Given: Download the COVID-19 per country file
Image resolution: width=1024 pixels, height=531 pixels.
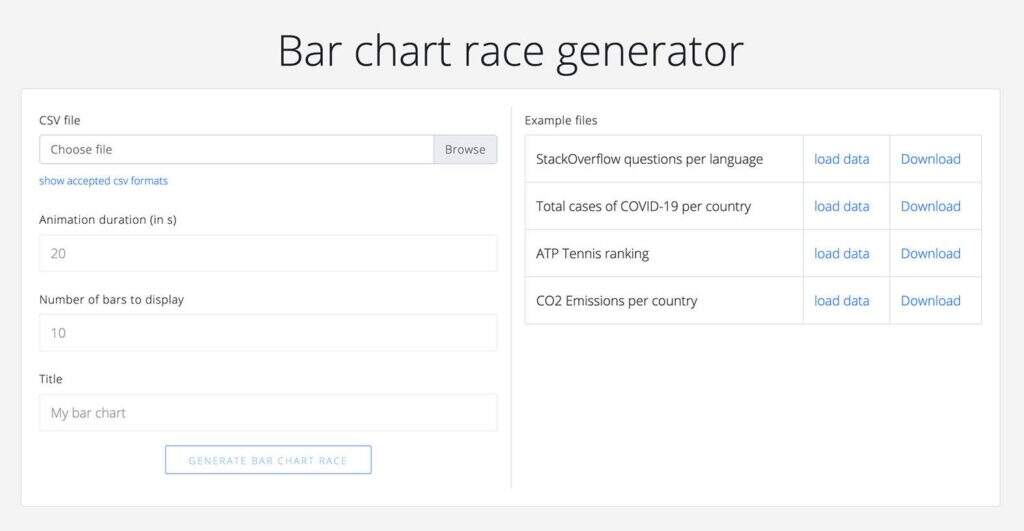Looking at the screenshot, I should pos(930,206).
